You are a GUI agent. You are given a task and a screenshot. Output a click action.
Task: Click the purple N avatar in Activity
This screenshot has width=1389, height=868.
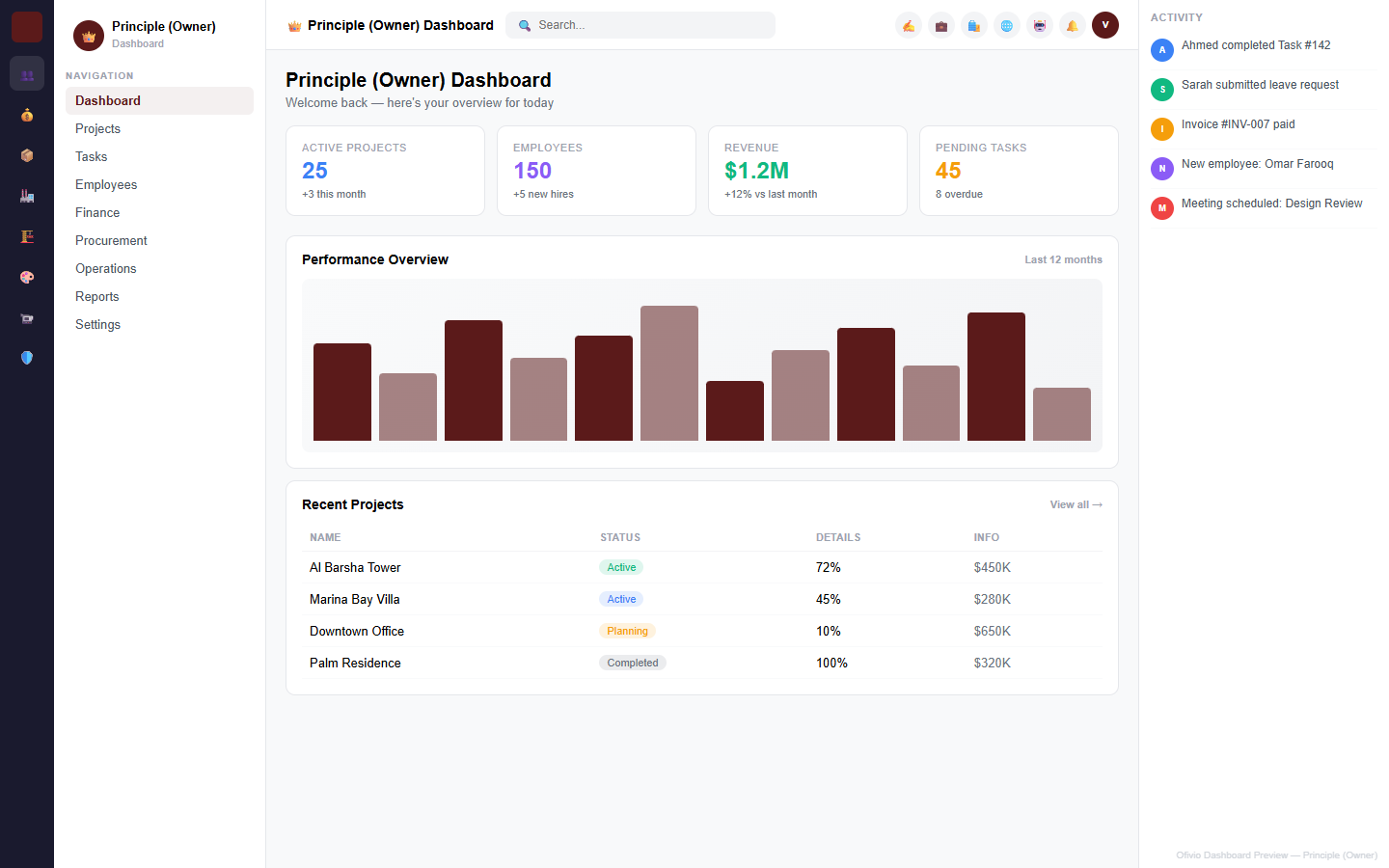(x=1162, y=168)
